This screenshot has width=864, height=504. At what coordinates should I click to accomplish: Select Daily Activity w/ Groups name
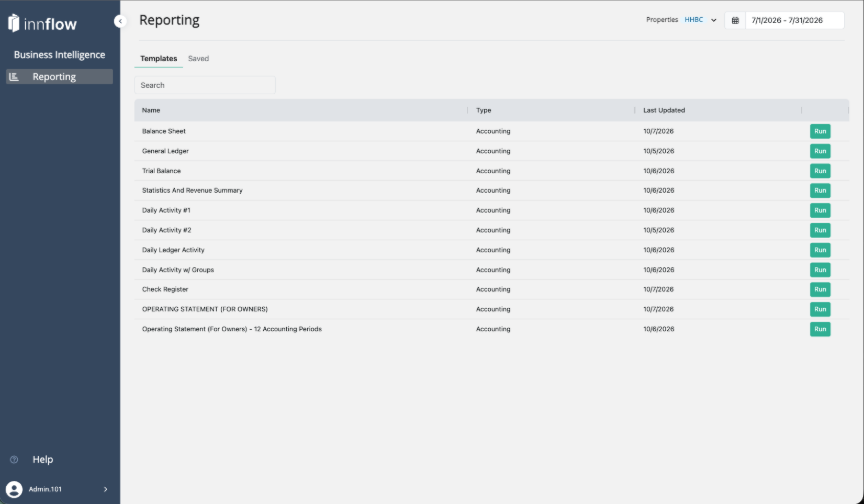(178, 270)
